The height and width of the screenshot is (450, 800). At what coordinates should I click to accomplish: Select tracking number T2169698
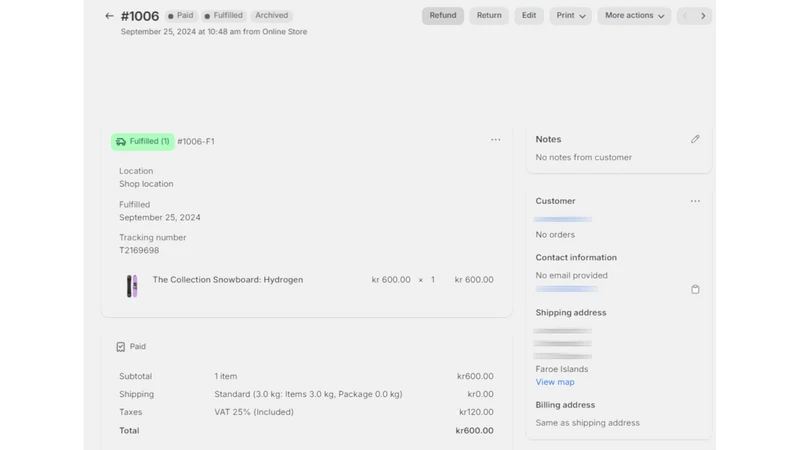[x=139, y=251]
